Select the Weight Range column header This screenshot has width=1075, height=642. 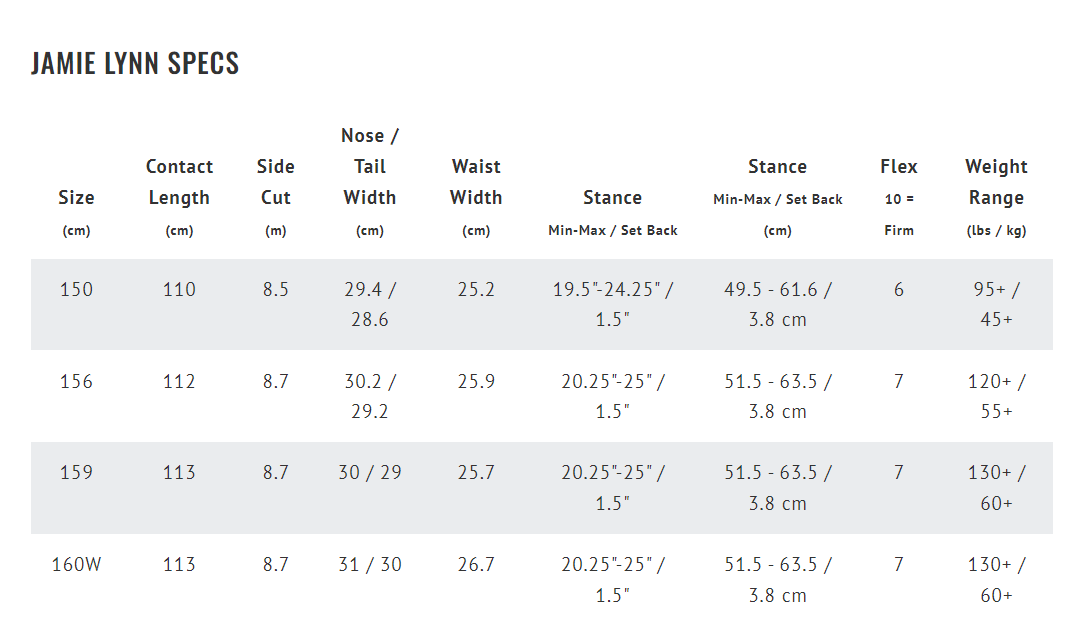click(996, 198)
